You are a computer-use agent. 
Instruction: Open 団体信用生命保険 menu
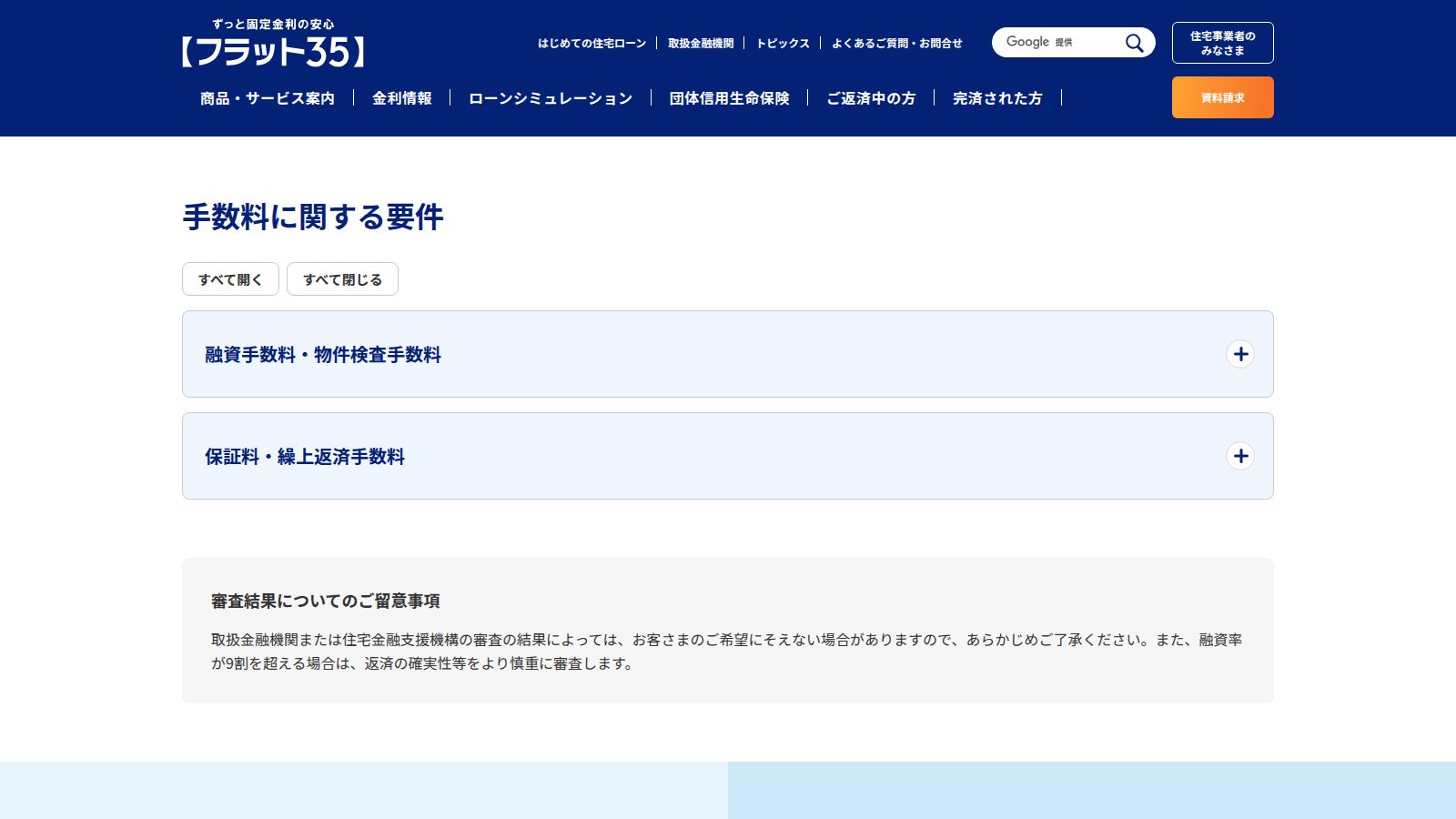pyautogui.click(x=729, y=98)
